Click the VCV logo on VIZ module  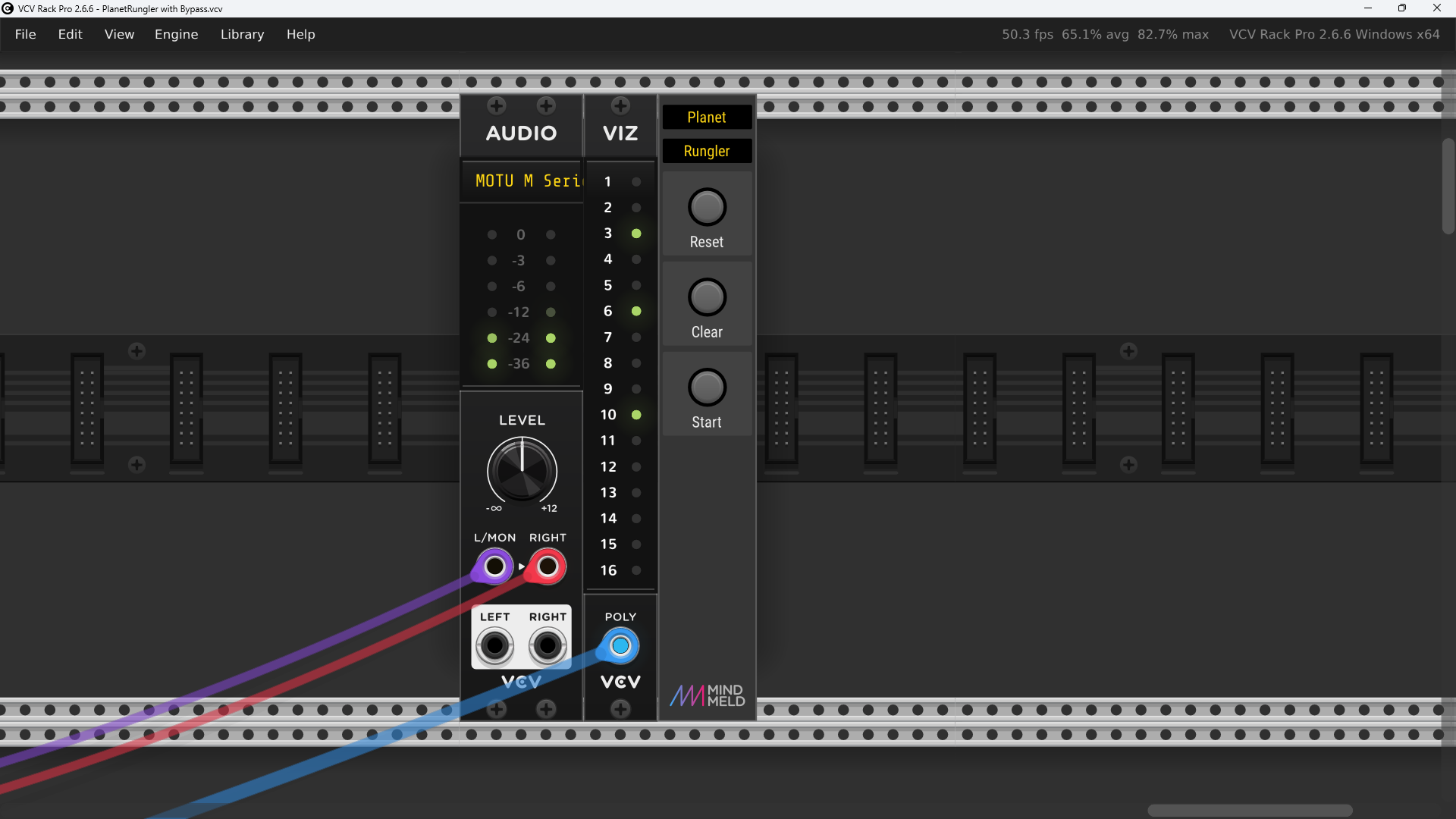coord(620,682)
